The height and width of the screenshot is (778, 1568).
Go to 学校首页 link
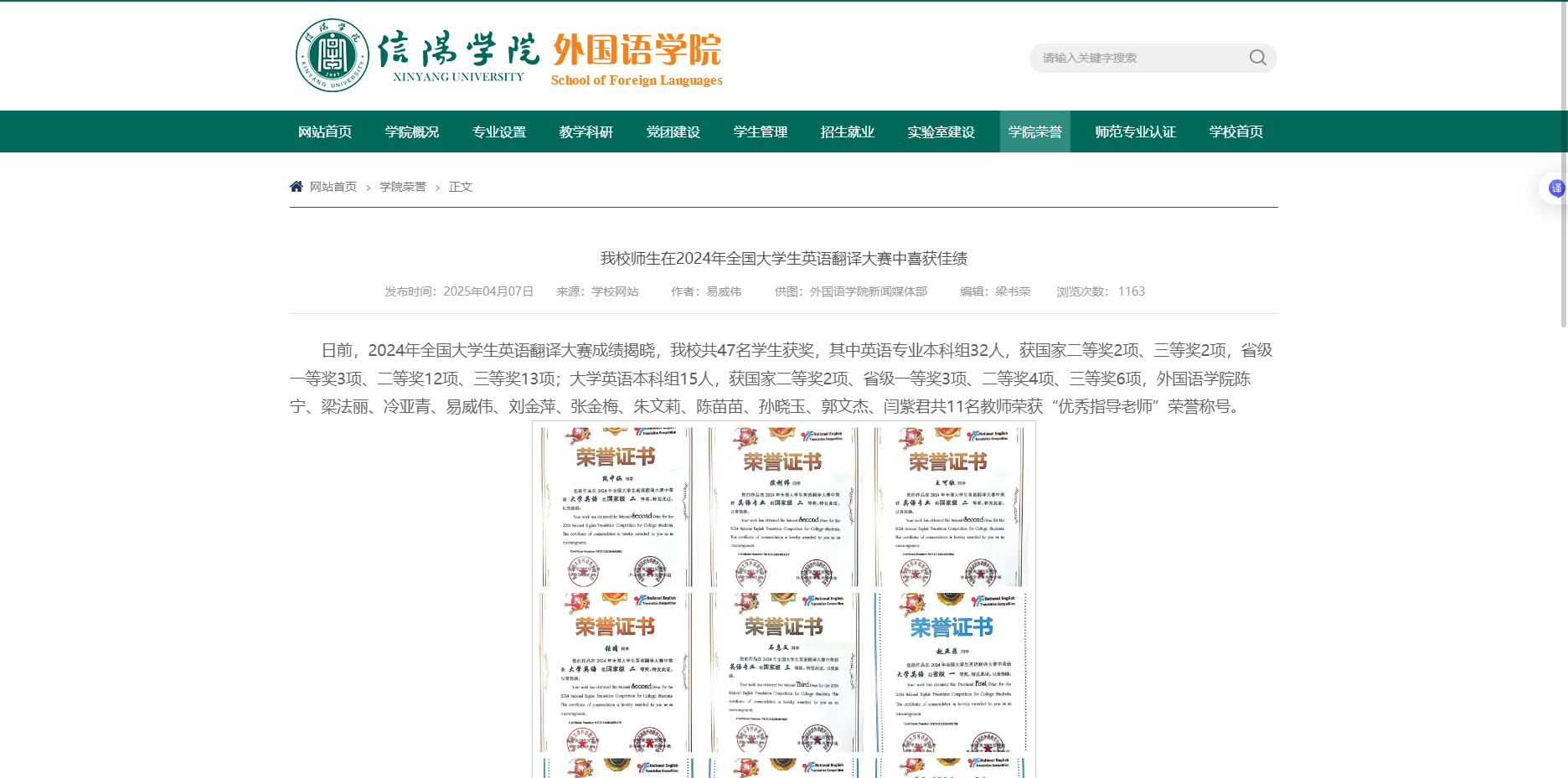pos(1236,131)
